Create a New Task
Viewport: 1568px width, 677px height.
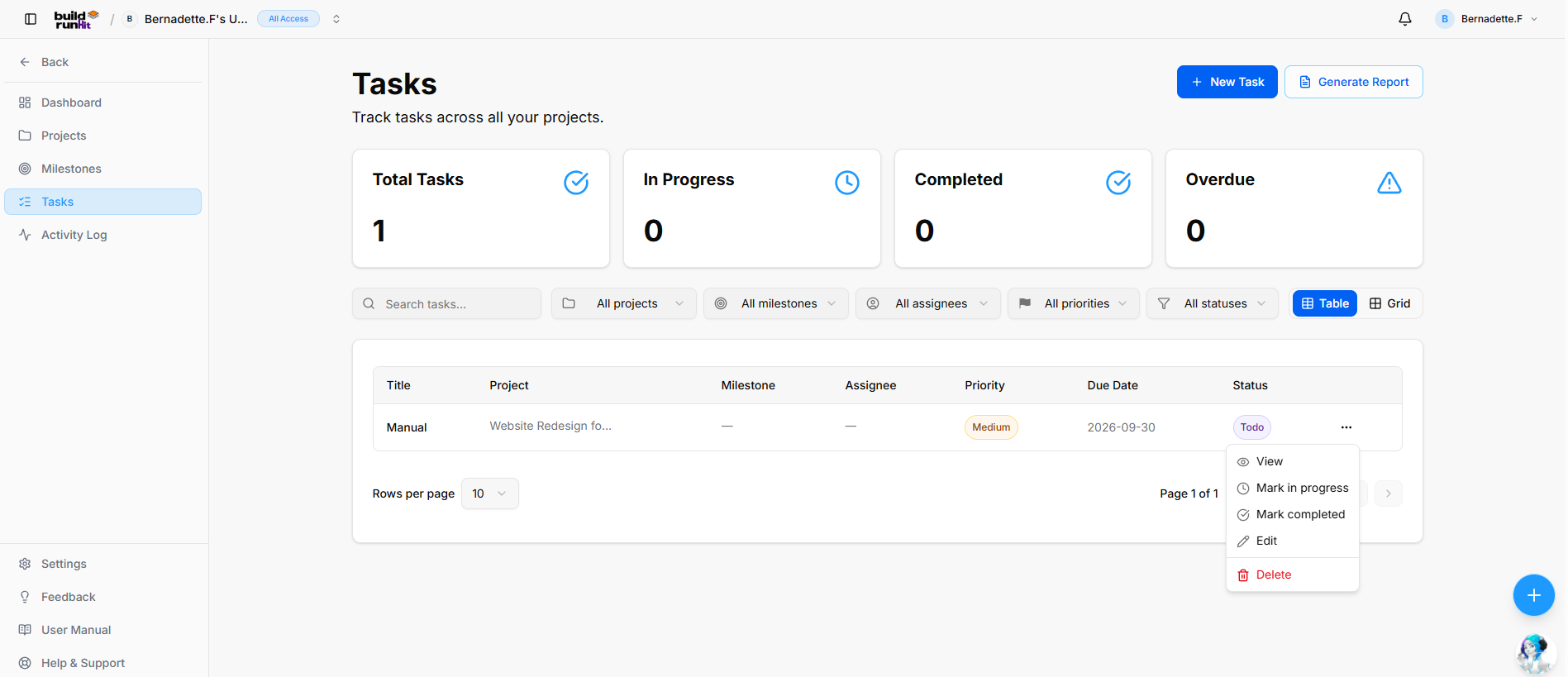click(x=1227, y=82)
